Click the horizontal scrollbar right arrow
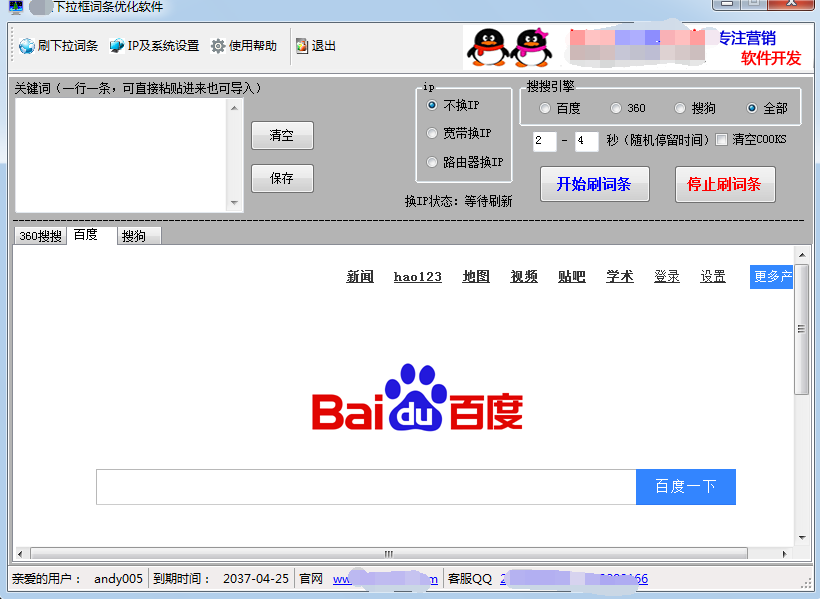Image resolution: width=820 pixels, height=599 pixels. coord(784,554)
